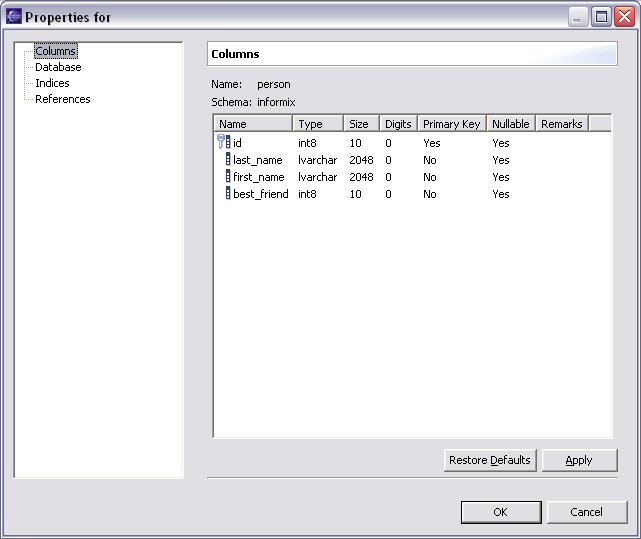The width and height of the screenshot is (641, 539).
Task: Open the Database properties page
Action: pos(58,67)
